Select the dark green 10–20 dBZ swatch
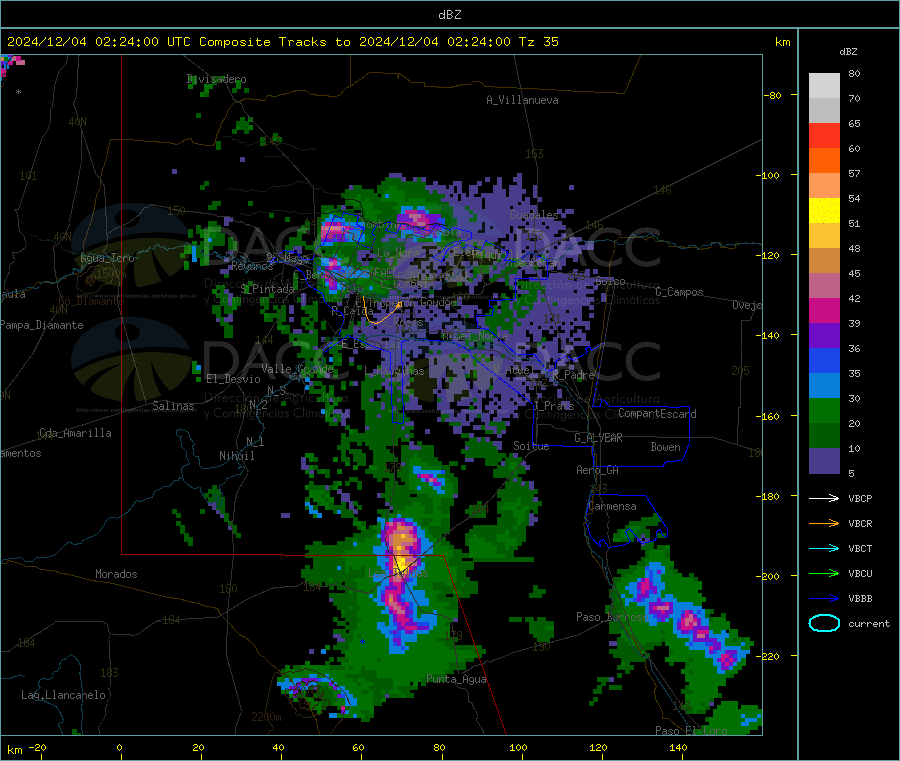Image resolution: width=900 pixels, height=761 pixels. point(824,435)
